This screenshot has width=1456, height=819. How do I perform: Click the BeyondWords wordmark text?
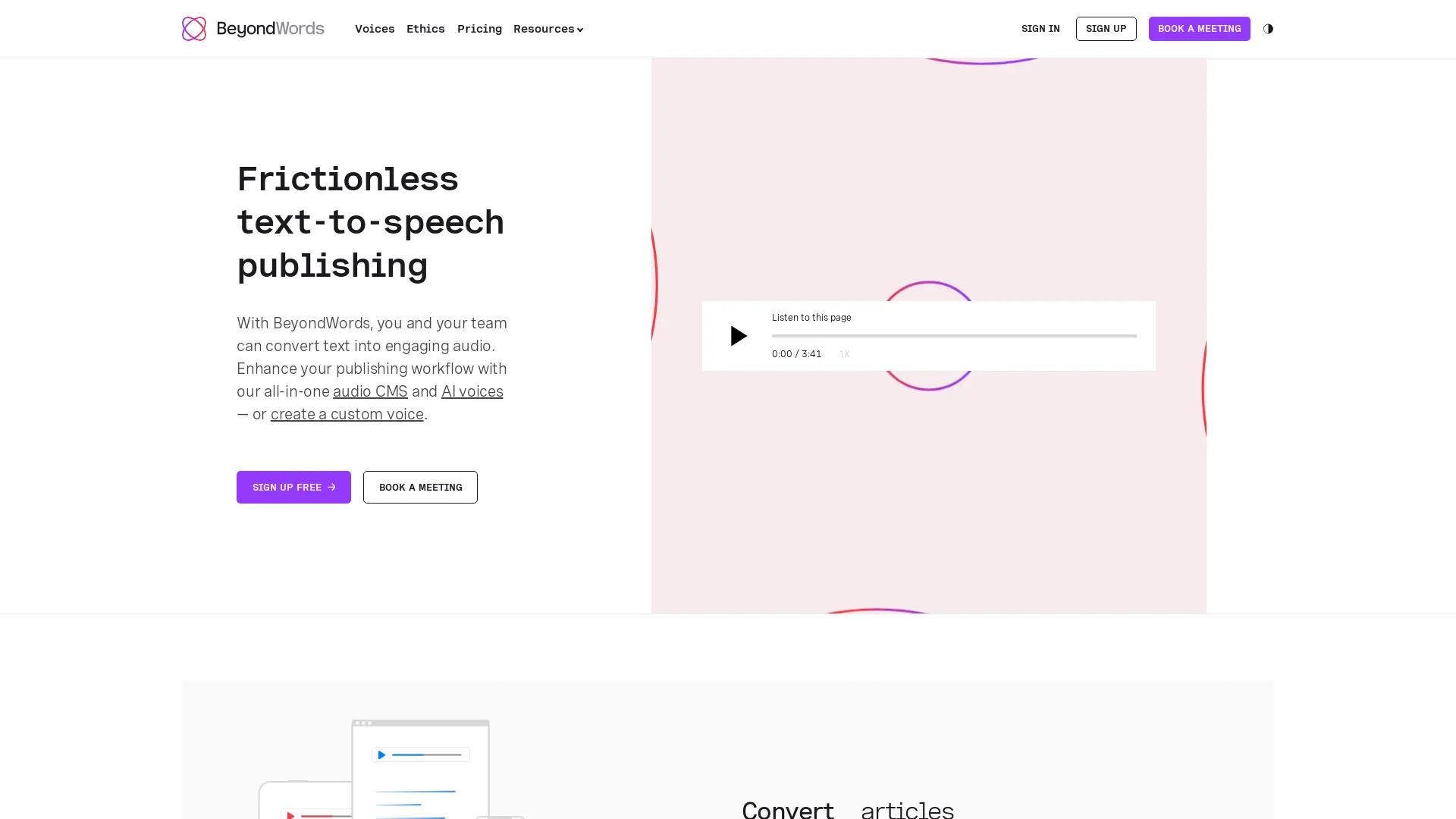[270, 29]
